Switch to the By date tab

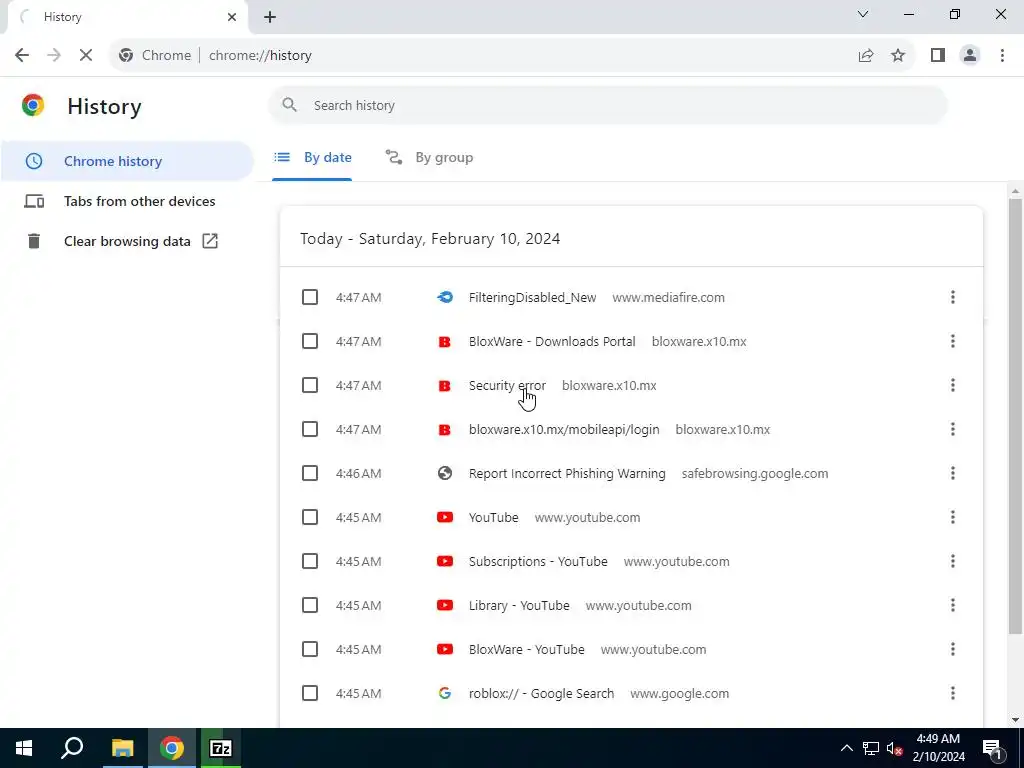pos(312,157)
